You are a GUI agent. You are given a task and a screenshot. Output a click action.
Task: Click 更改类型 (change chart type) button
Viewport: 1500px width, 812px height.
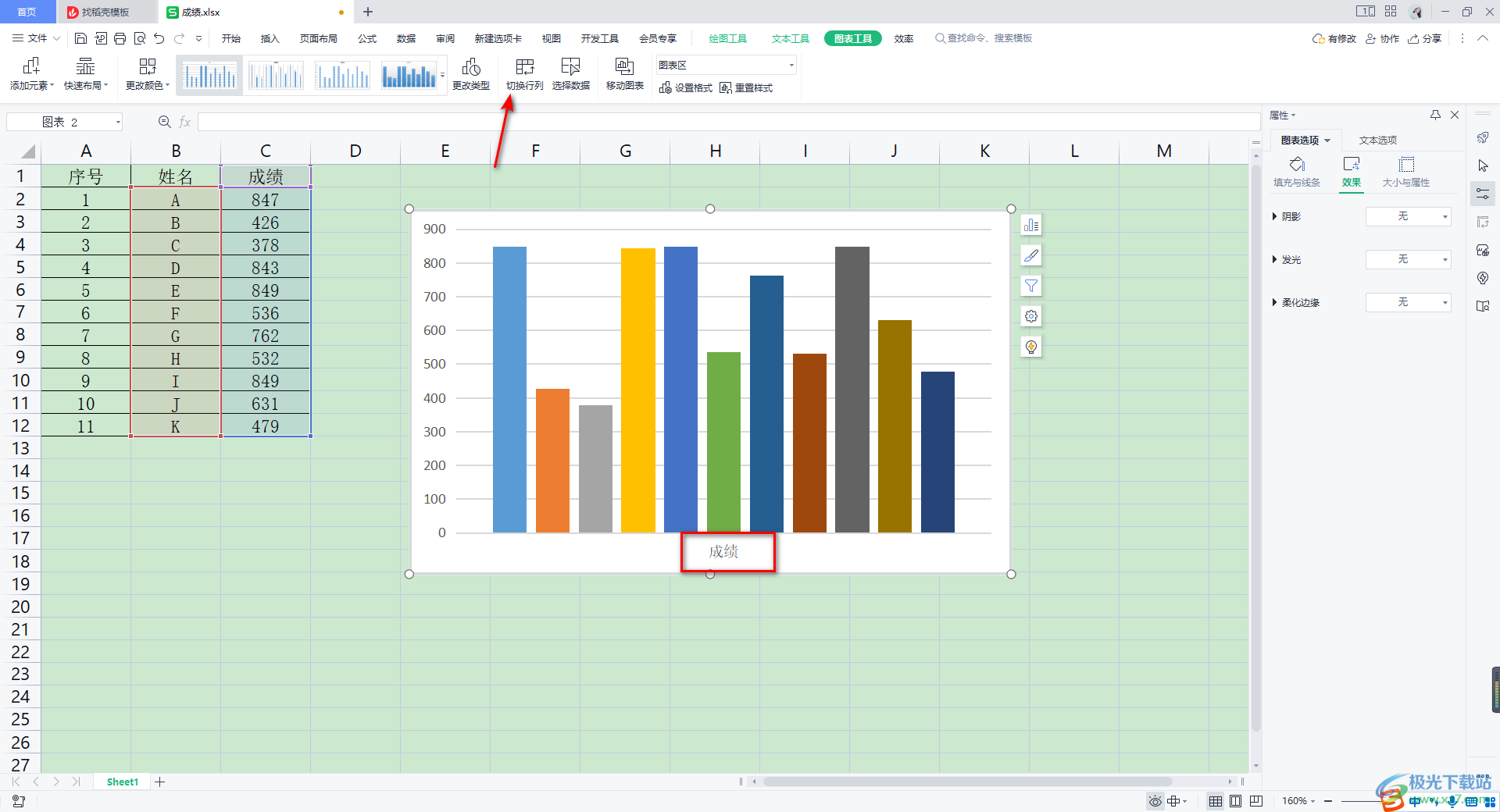(x=471, y=75)
